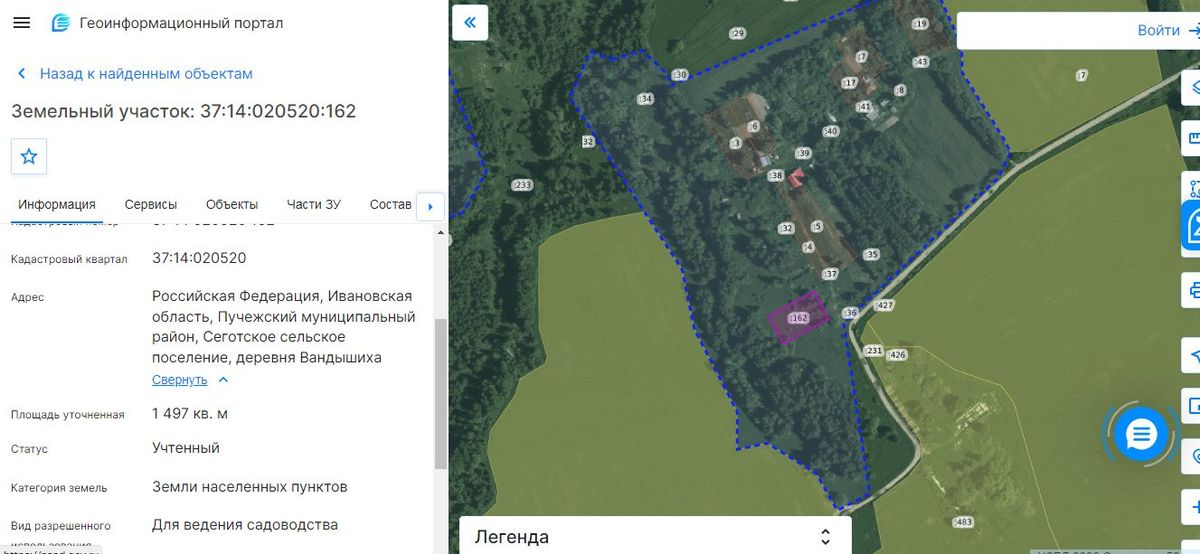Viewport: 1200px width, 554px height.
Task: Click parcel label 233 on map
Action: click(x=522, y=185)
